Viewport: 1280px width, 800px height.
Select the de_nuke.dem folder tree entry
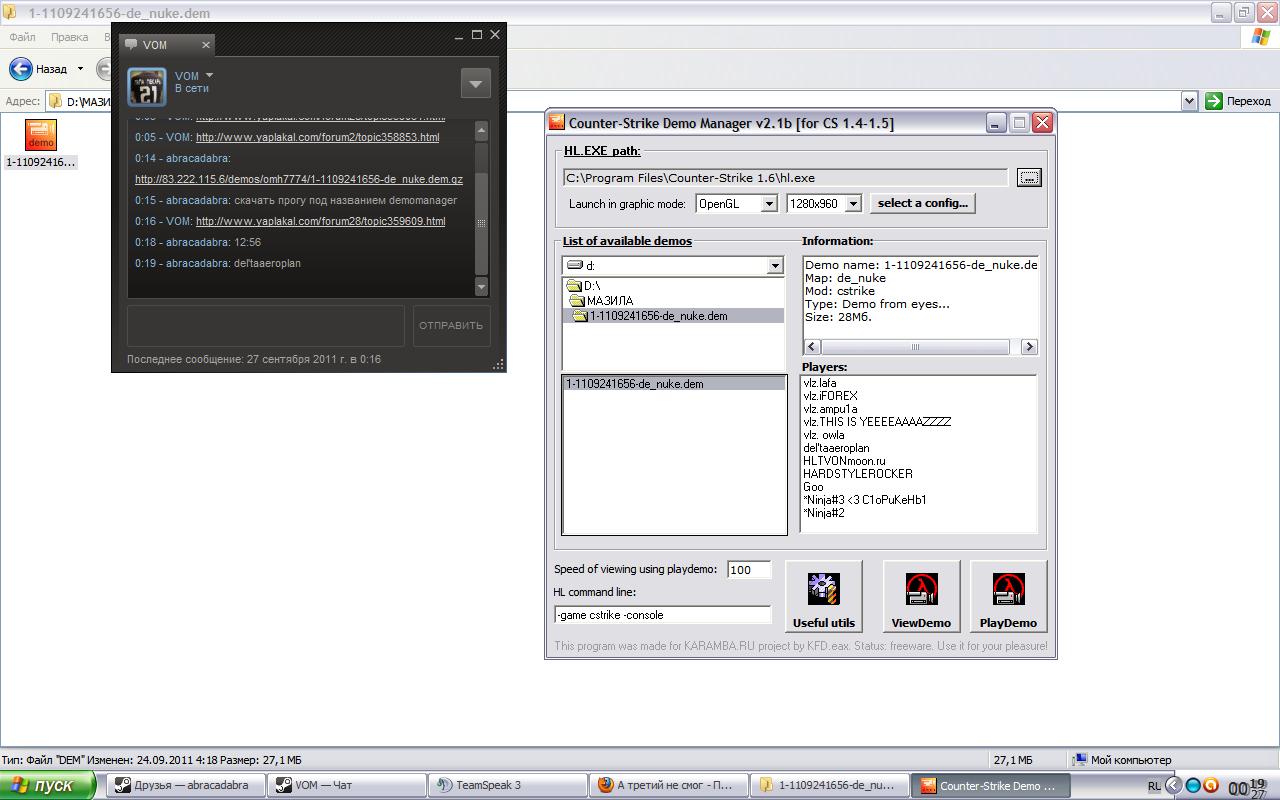[x=651, y=316]
